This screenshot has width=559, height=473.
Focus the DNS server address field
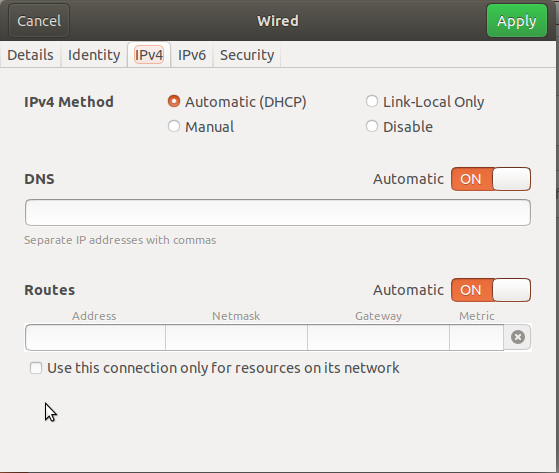pos(278,212)
